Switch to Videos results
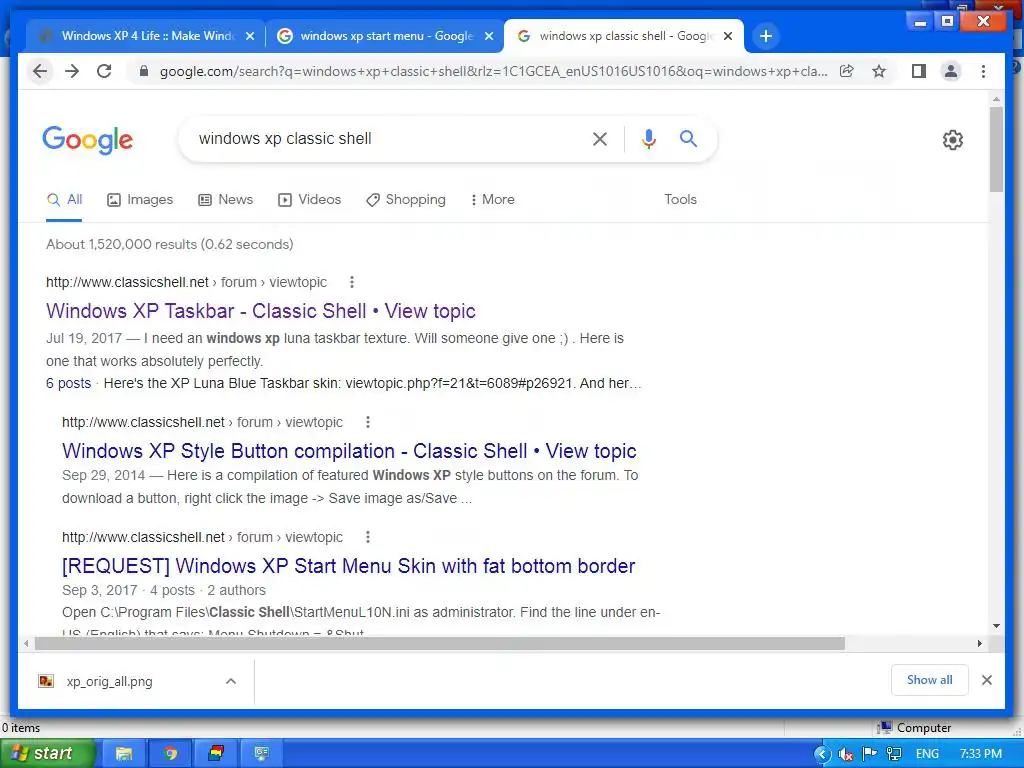Screen dimensions: 1024x768 (310, 199)
